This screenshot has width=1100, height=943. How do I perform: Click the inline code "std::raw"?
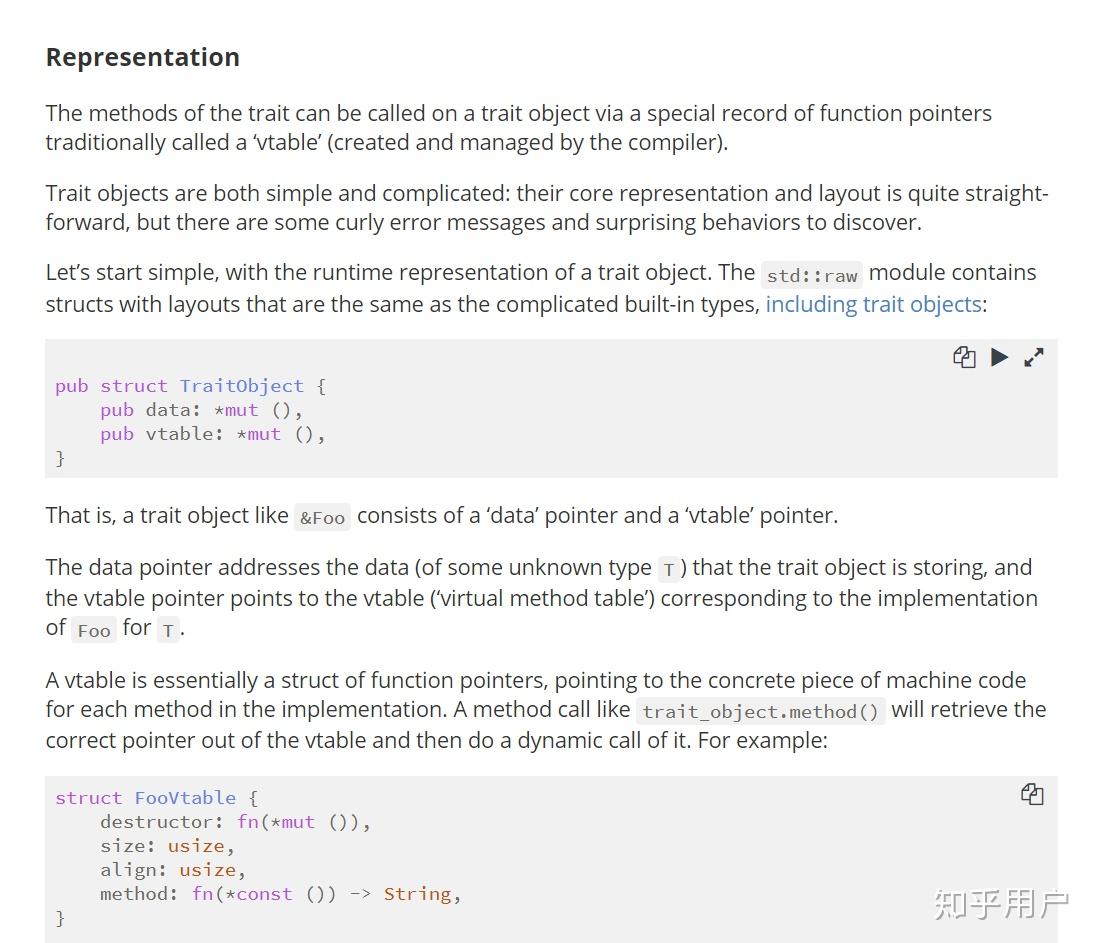point(812,276)
